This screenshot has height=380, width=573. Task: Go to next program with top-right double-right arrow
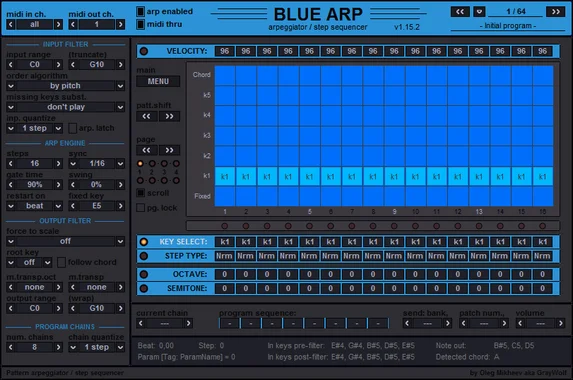pos(555,12)
